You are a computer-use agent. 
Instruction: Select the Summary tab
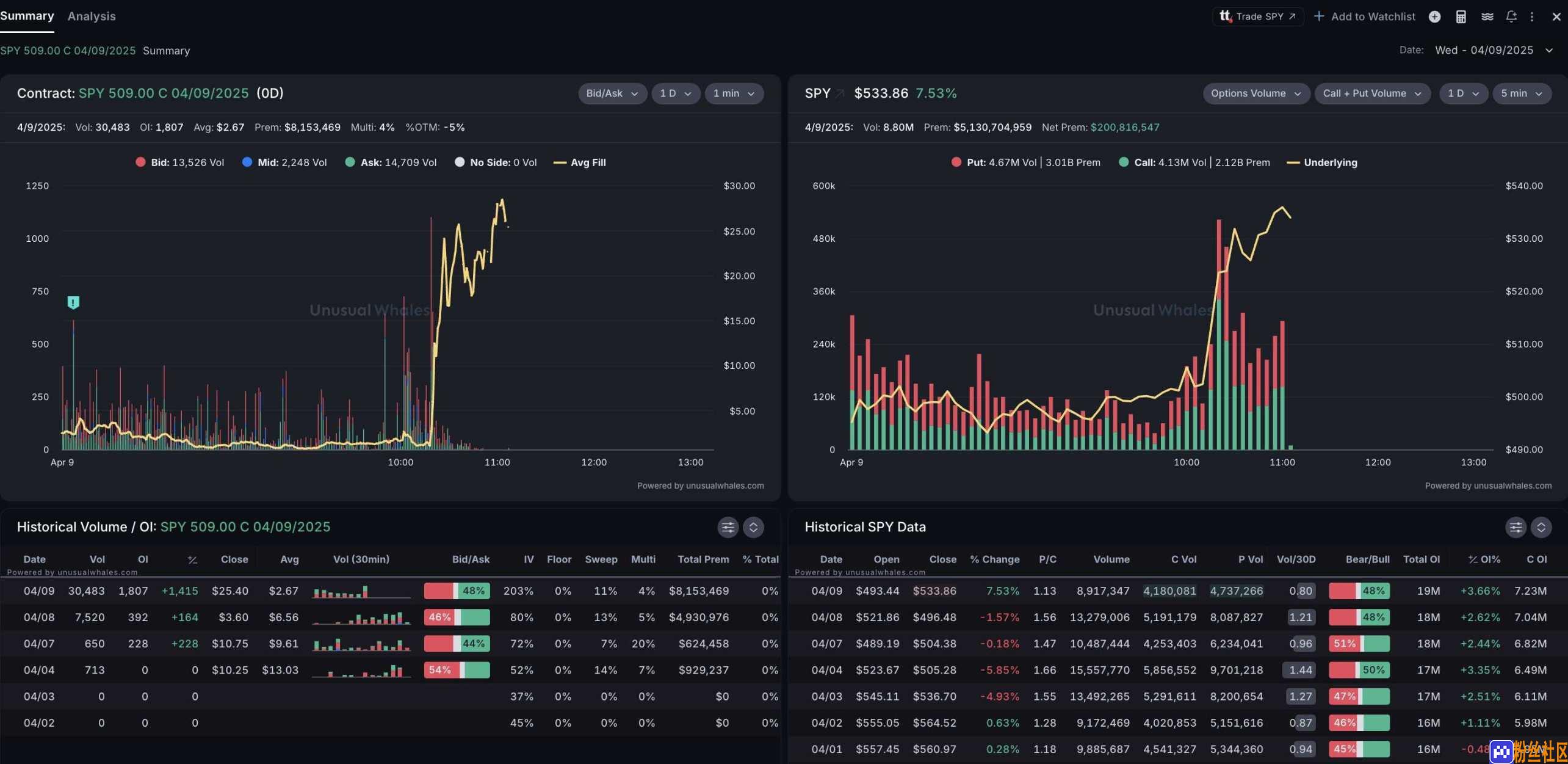point(27,16)
